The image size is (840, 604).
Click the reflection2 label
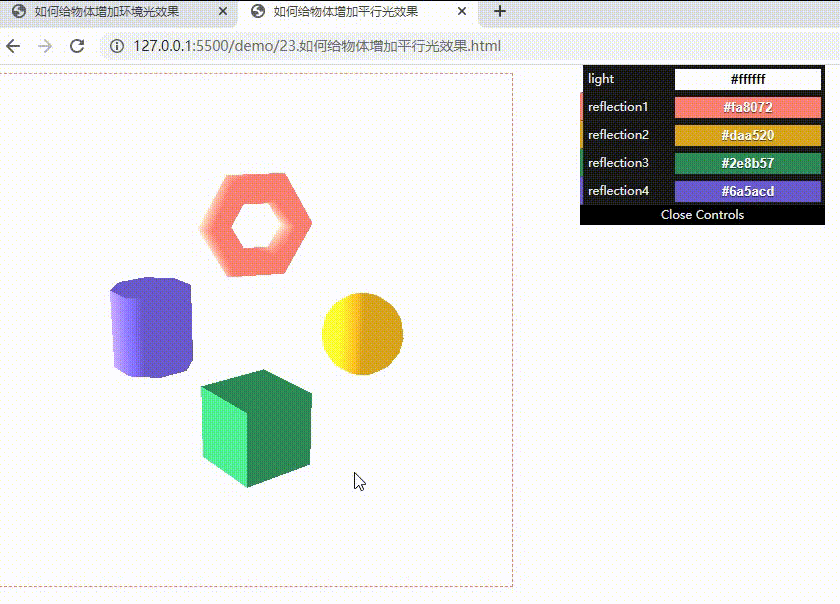tap(618, 135)
